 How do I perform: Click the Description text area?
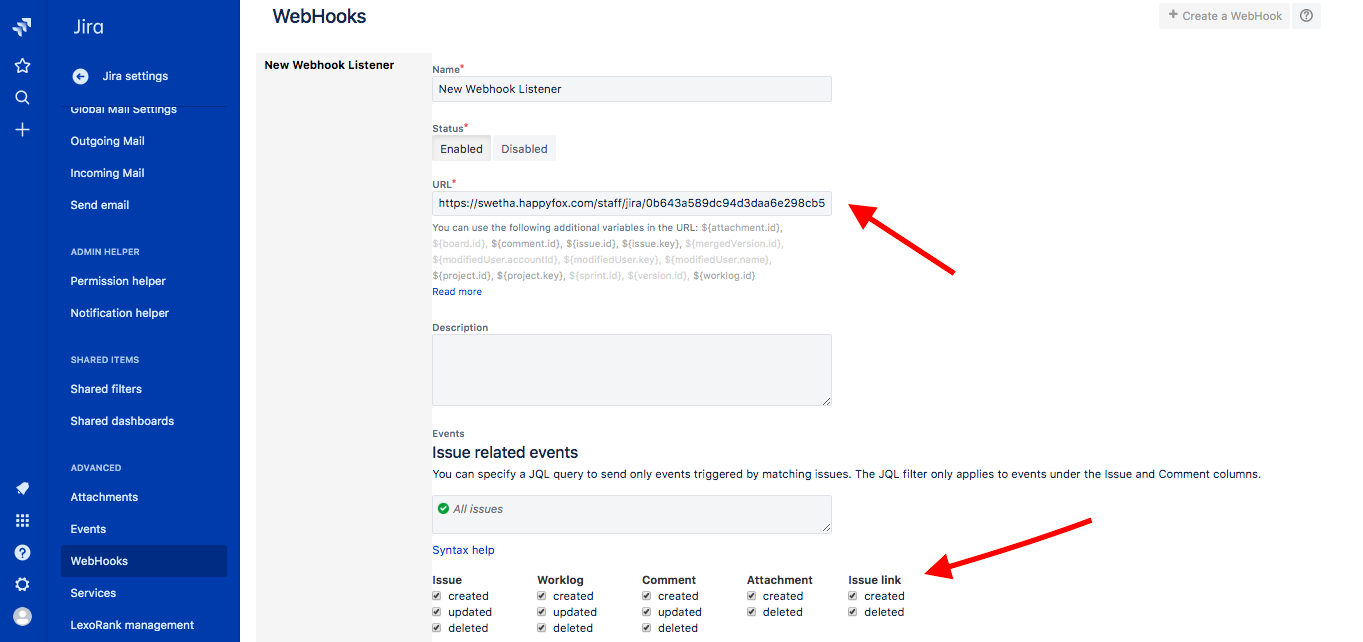pyautogui.click(x=632, y=370)
